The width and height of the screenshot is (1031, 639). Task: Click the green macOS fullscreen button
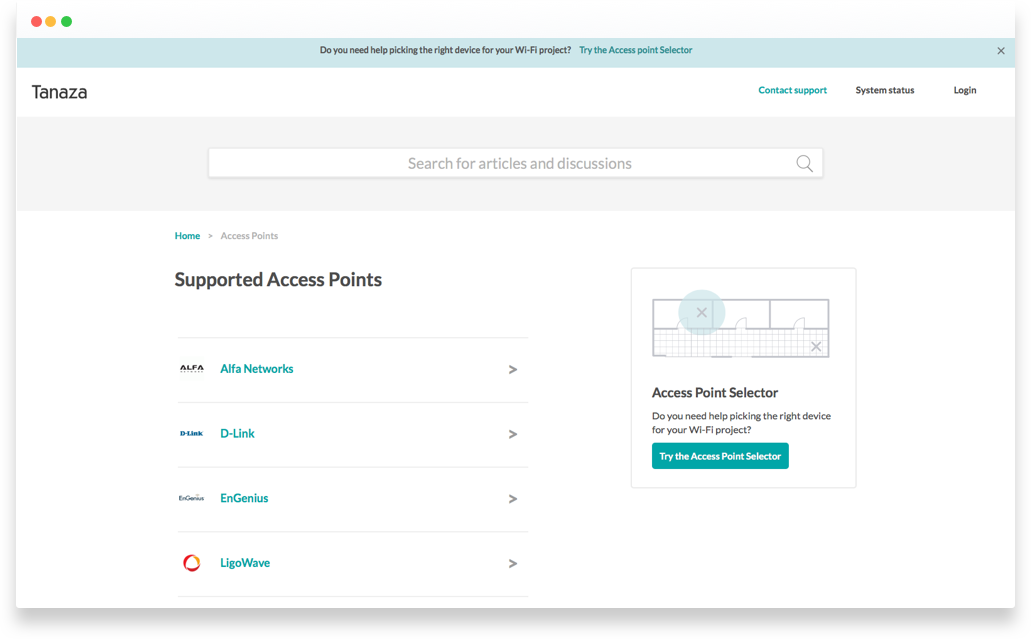[x=66, y=22]
